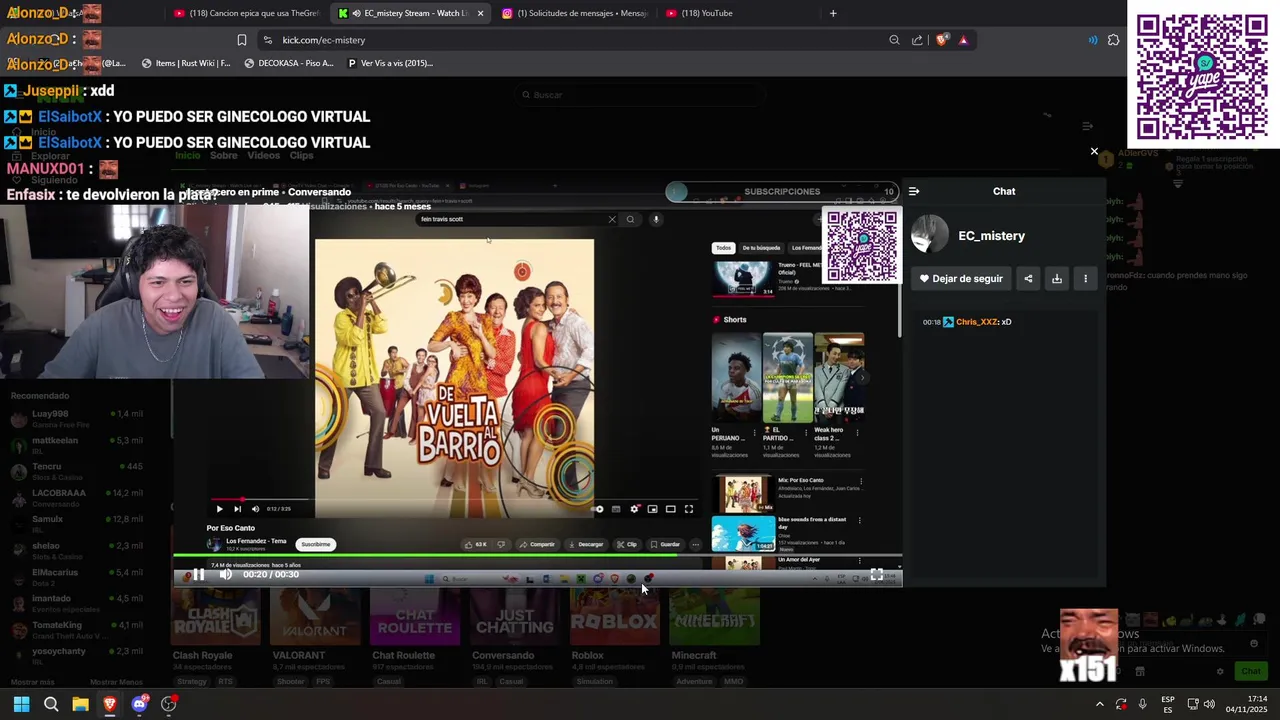Click the Chris_XXZ username in chat

tap(977, 322)
